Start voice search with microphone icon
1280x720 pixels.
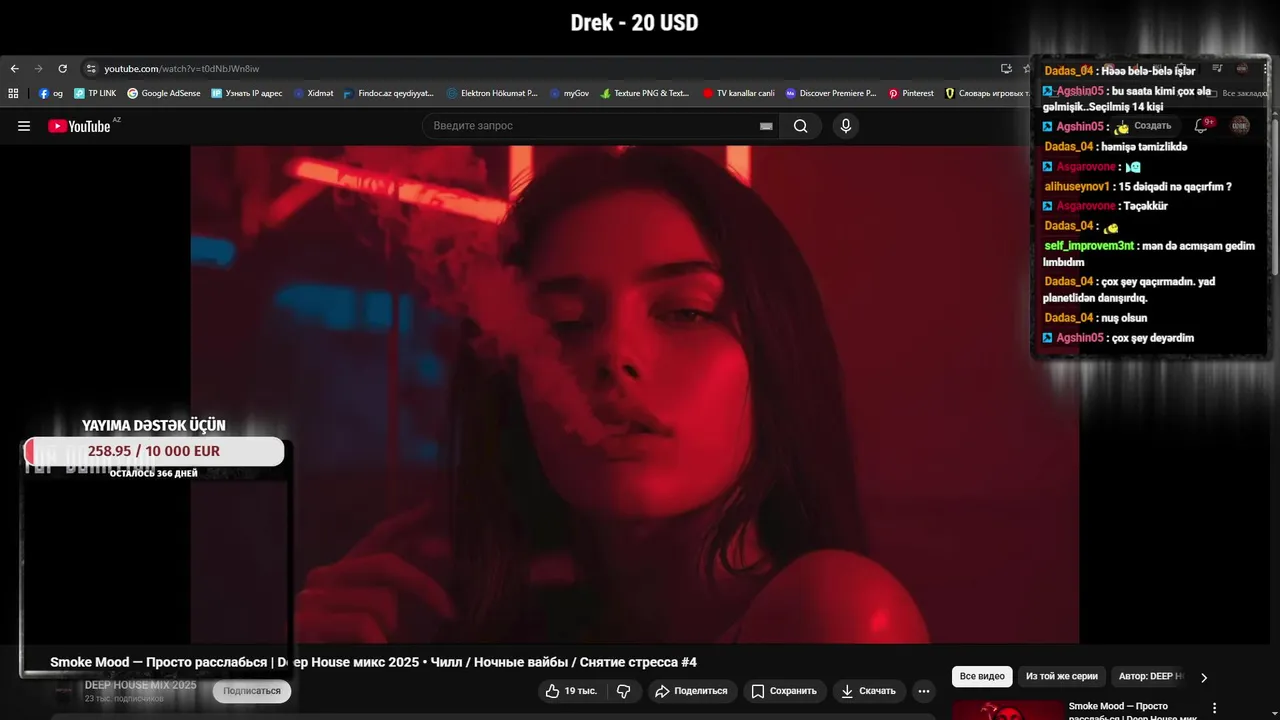coord(846,126)
